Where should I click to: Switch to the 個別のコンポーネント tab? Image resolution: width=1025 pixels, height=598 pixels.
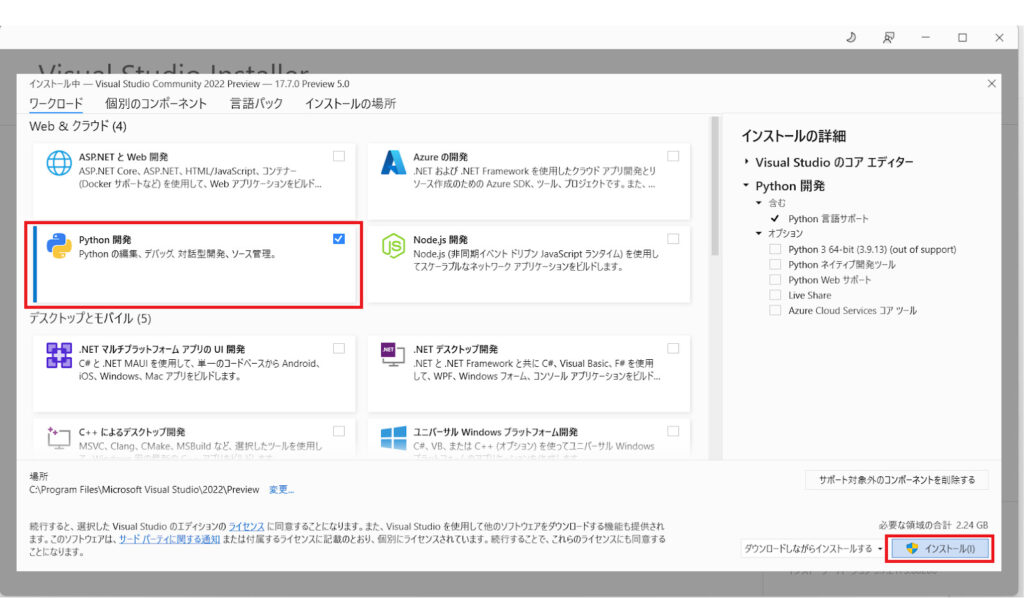click(156, 103)
